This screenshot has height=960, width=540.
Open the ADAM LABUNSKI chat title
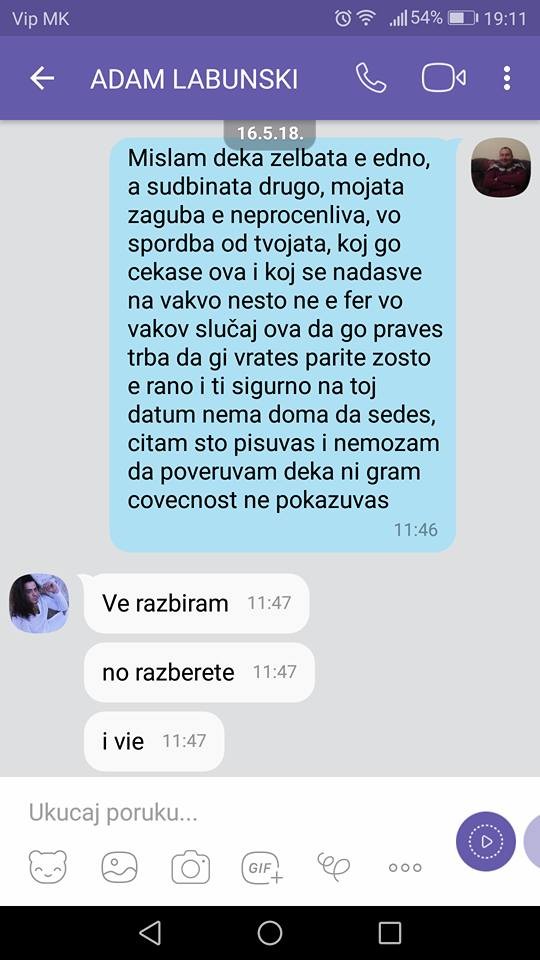click(194, 79)
